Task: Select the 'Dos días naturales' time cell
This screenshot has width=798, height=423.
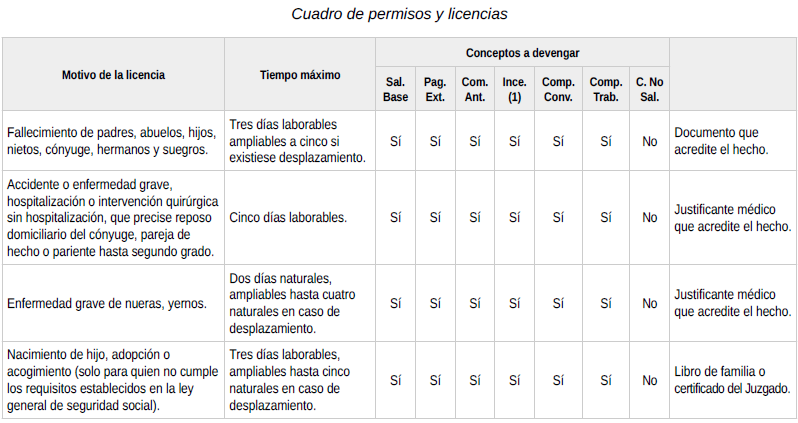Action: pos(298,303)
